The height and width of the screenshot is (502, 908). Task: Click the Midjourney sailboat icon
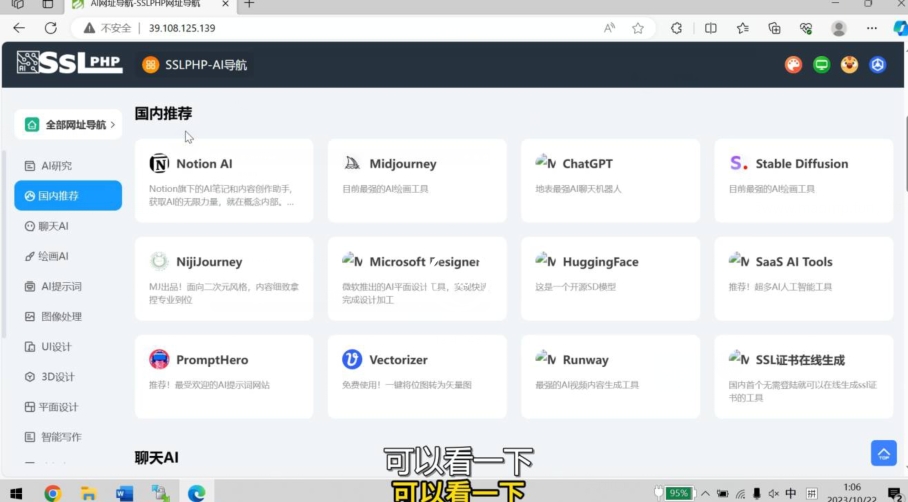pos(352,164)
